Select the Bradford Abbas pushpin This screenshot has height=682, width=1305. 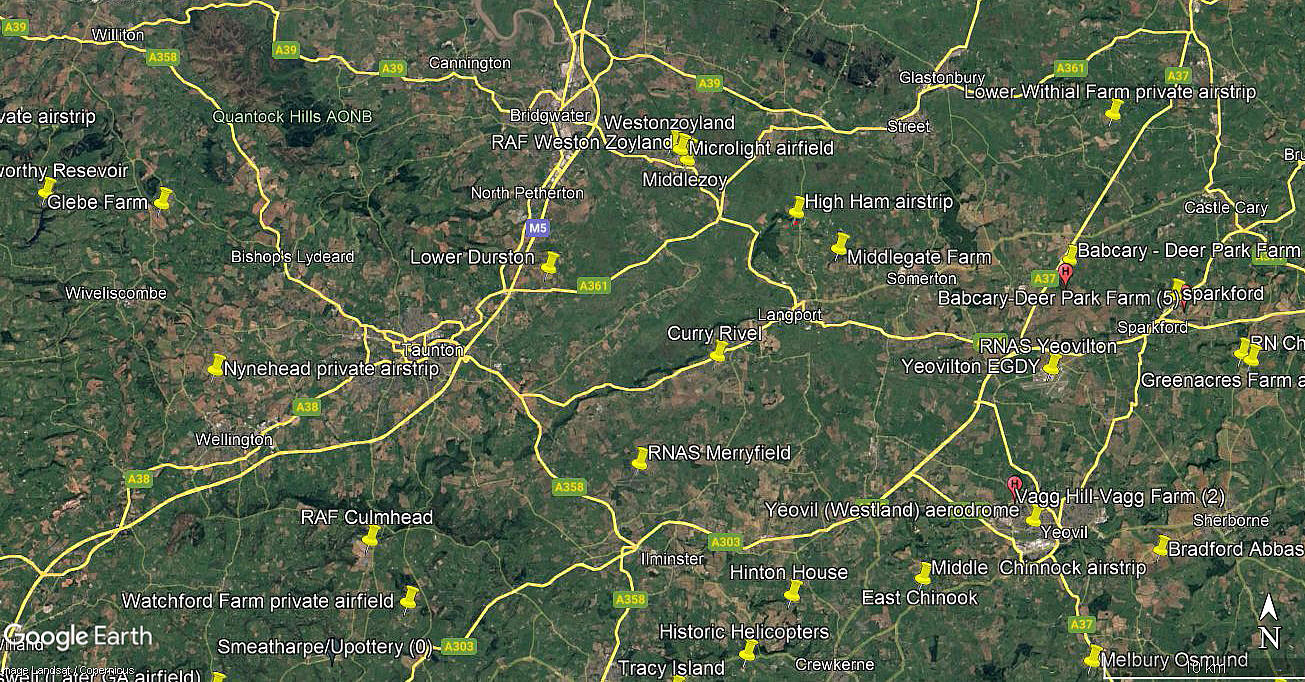click(1161, 545)
